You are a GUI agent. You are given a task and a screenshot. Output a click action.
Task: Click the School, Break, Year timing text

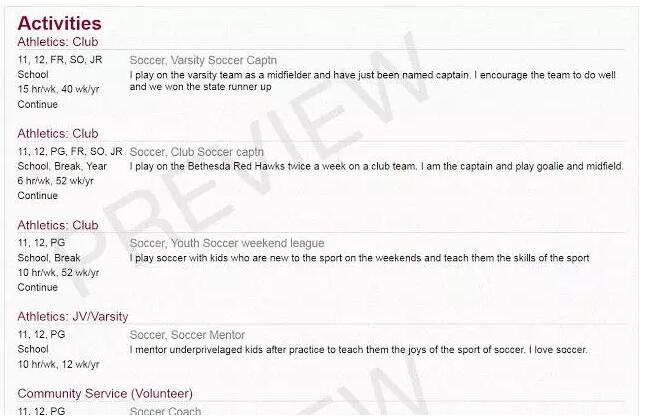pos(62,166)
